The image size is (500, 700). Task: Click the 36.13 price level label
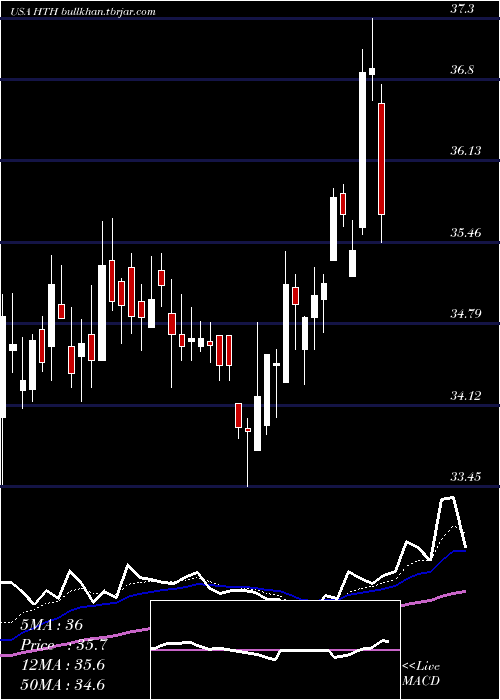[466, 151]
